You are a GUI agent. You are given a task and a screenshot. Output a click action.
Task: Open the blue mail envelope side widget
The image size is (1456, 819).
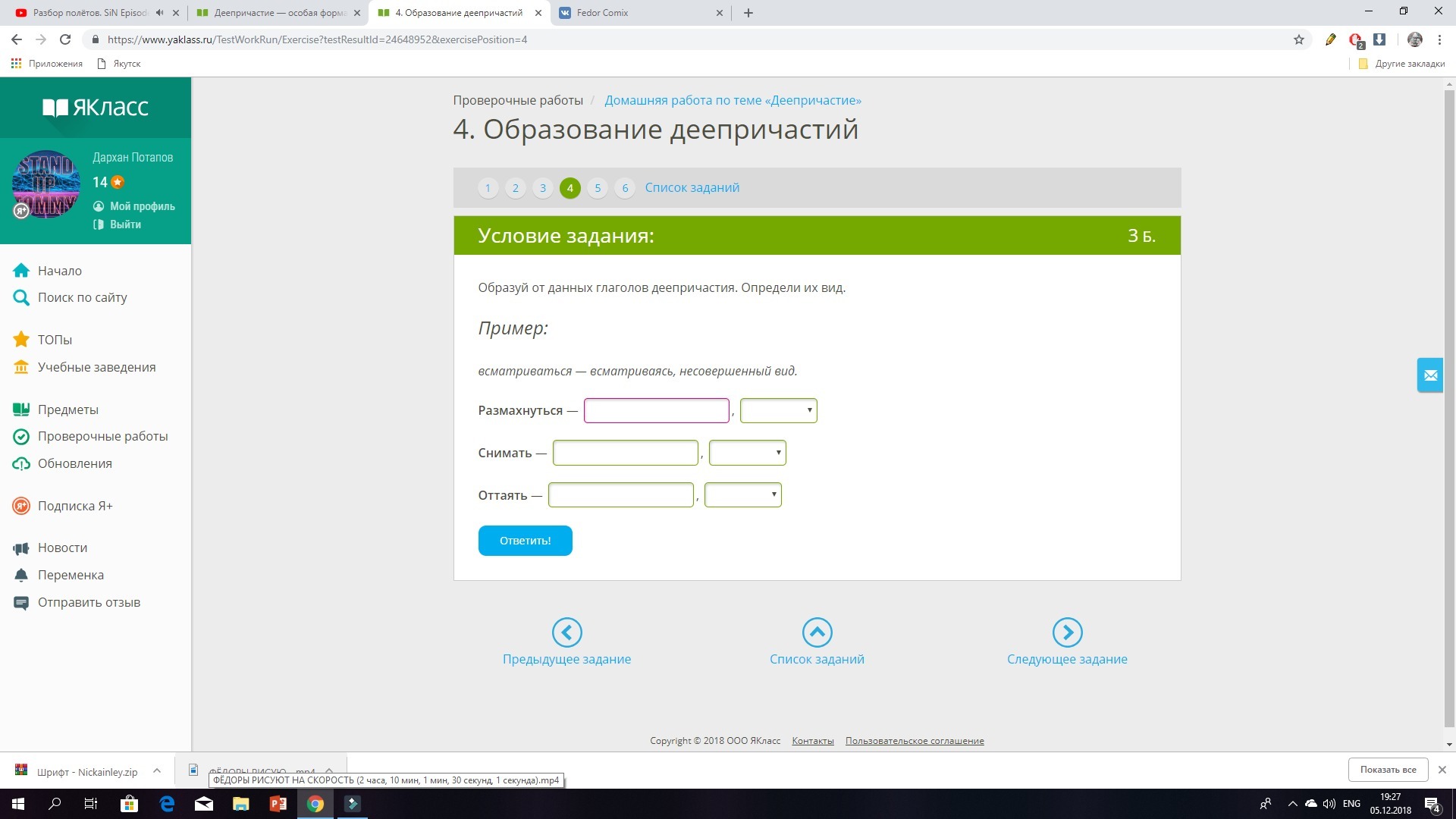pyautogui.click(x=1430, y=375)
